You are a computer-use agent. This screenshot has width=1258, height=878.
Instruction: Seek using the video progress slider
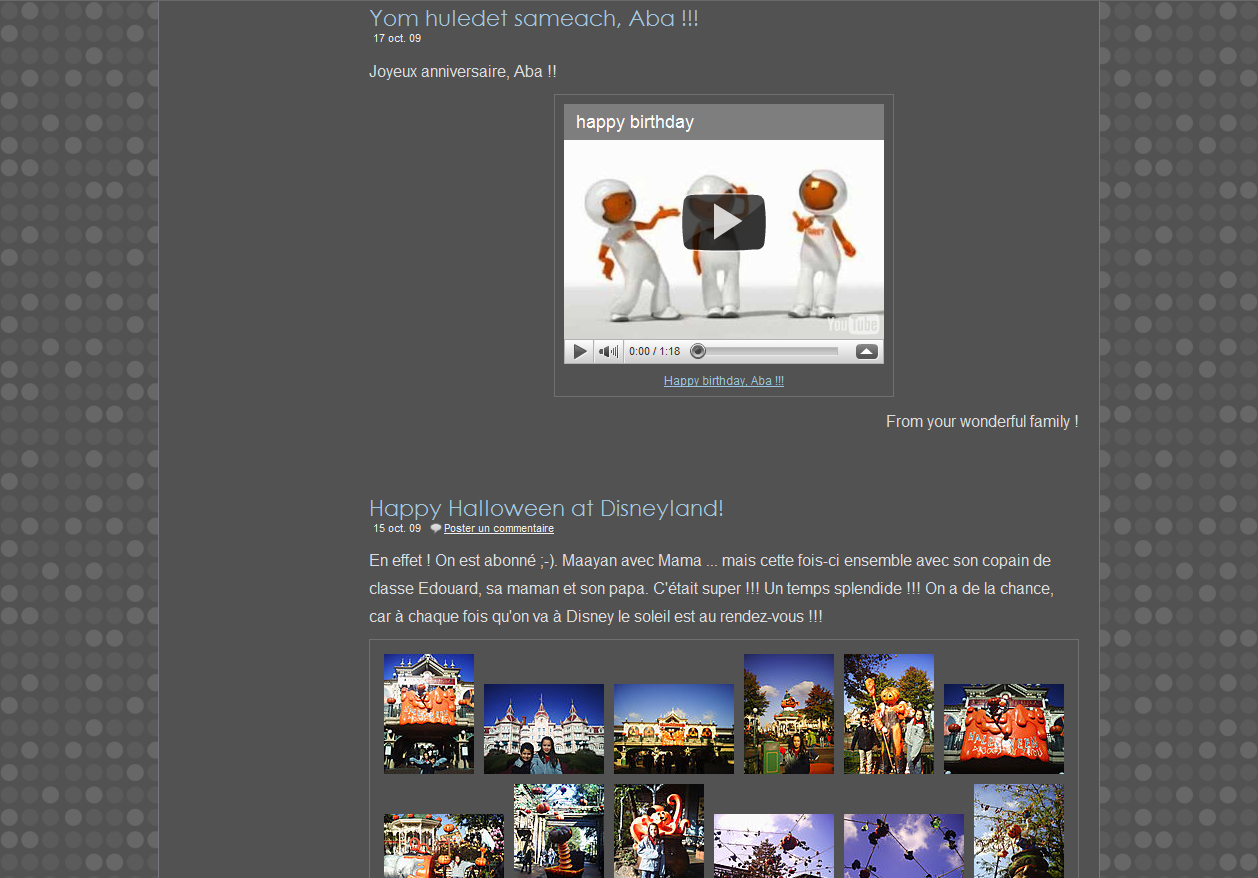coord(767,352)
